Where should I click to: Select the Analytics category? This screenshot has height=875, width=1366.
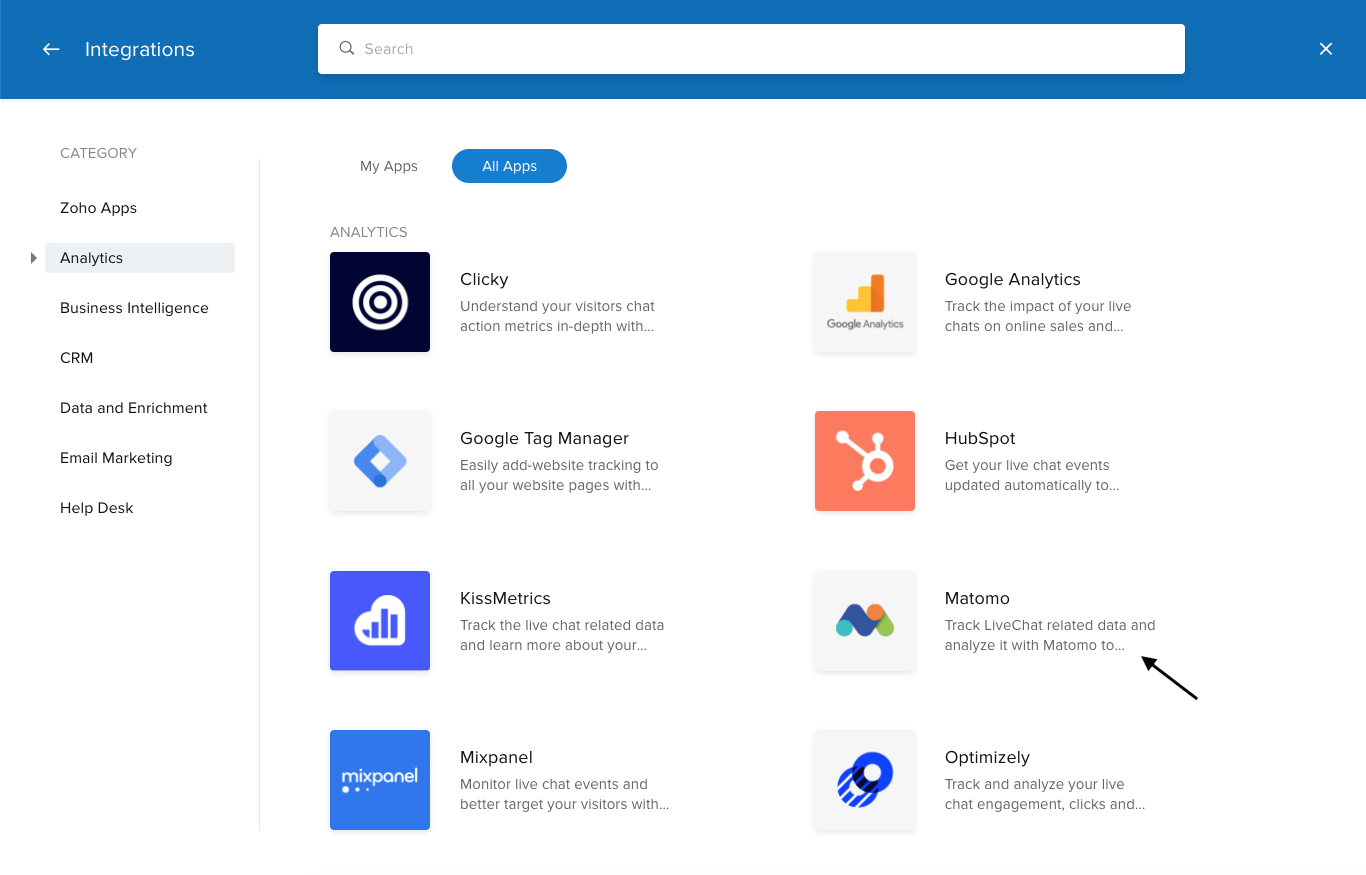click(x=140, y=258)
